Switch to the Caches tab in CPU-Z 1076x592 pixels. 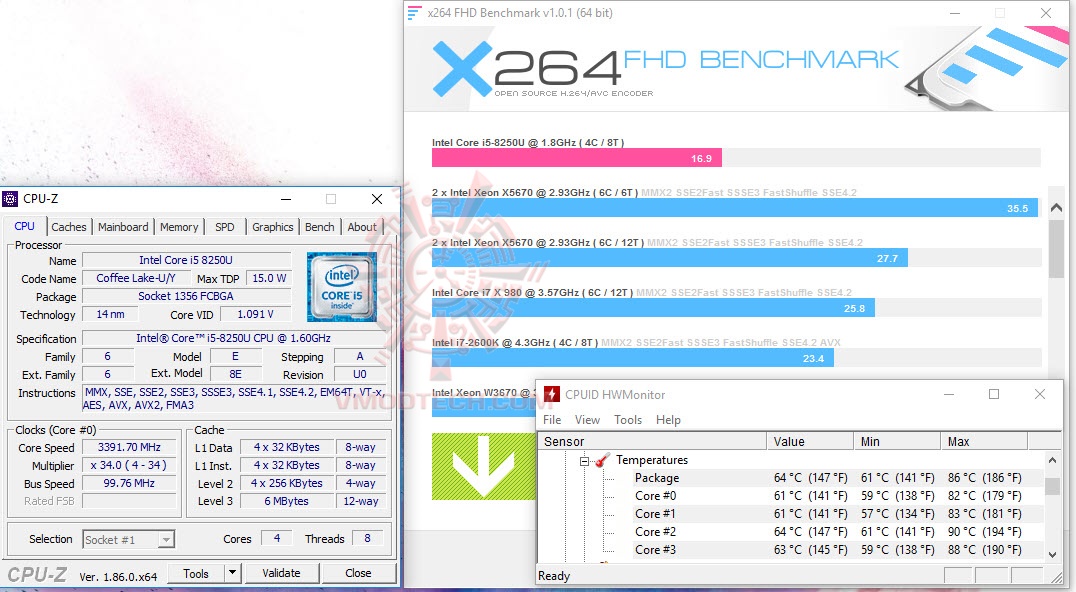point(69,227)
